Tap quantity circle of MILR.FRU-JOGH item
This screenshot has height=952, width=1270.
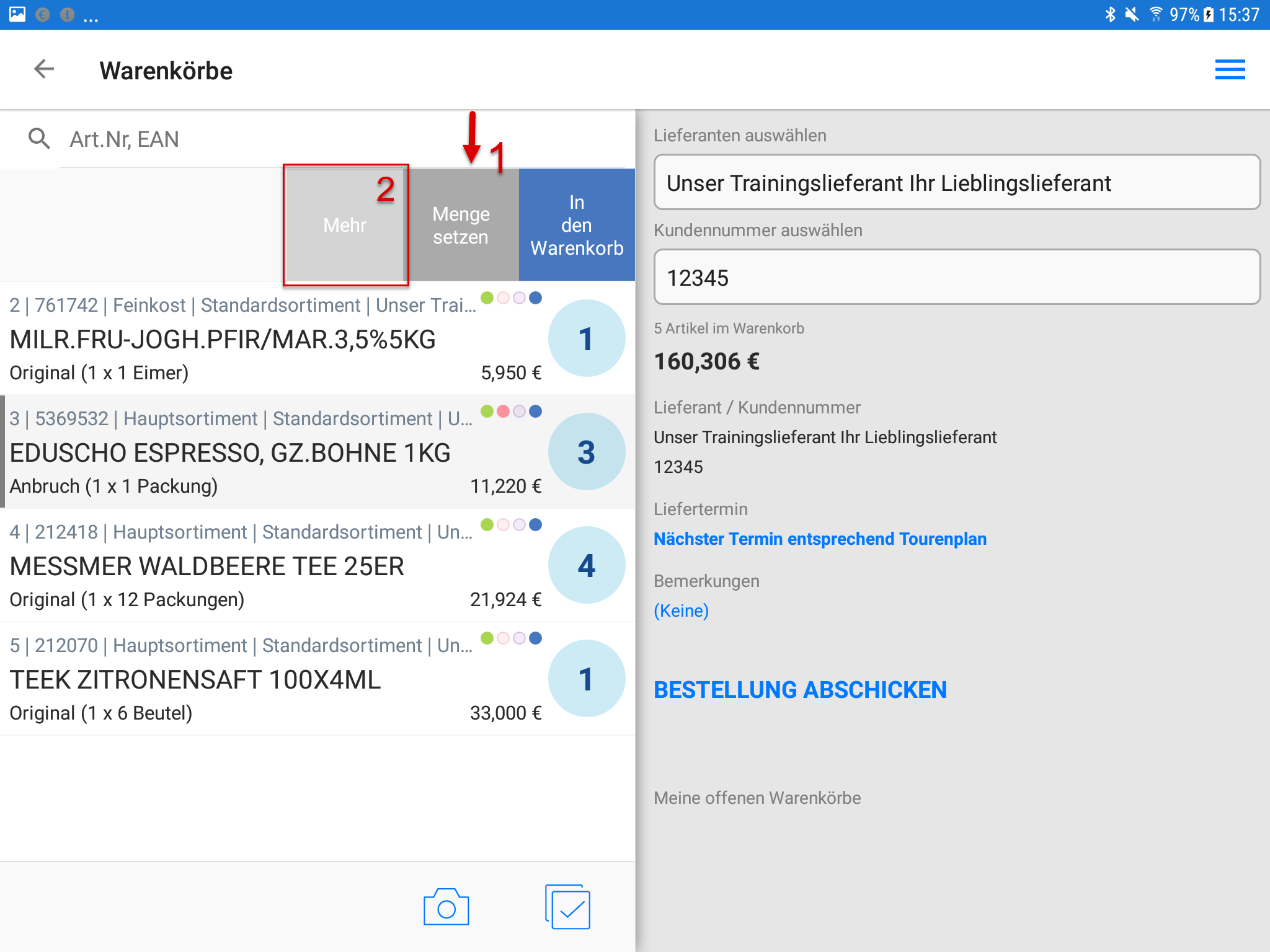[x=586, y=338]
